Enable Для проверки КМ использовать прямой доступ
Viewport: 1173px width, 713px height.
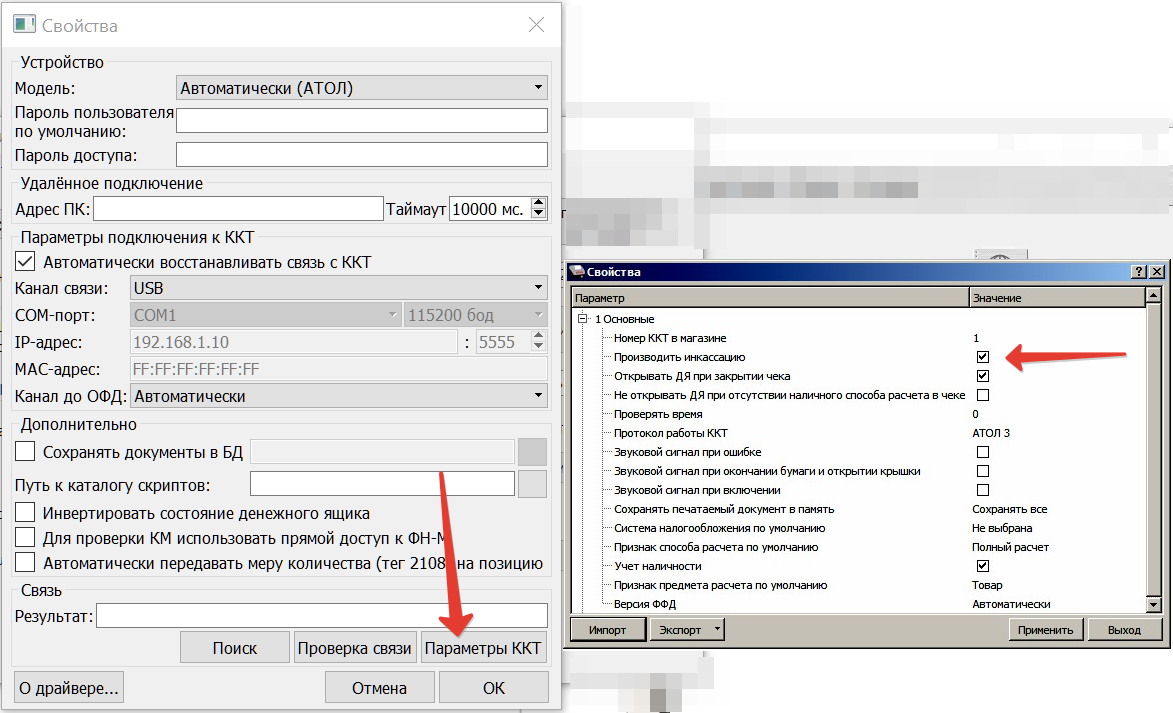[x=25, y=537]
